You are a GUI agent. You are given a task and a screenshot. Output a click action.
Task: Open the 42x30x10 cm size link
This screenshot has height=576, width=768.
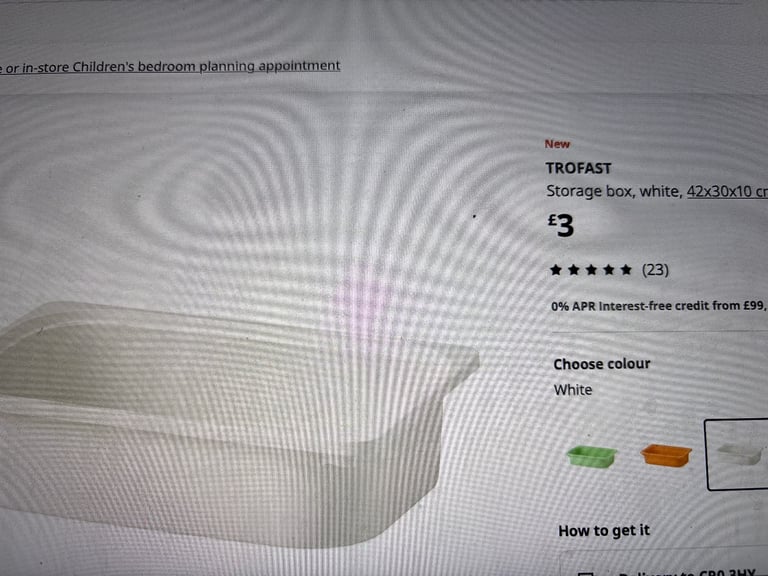click(727, 191)
